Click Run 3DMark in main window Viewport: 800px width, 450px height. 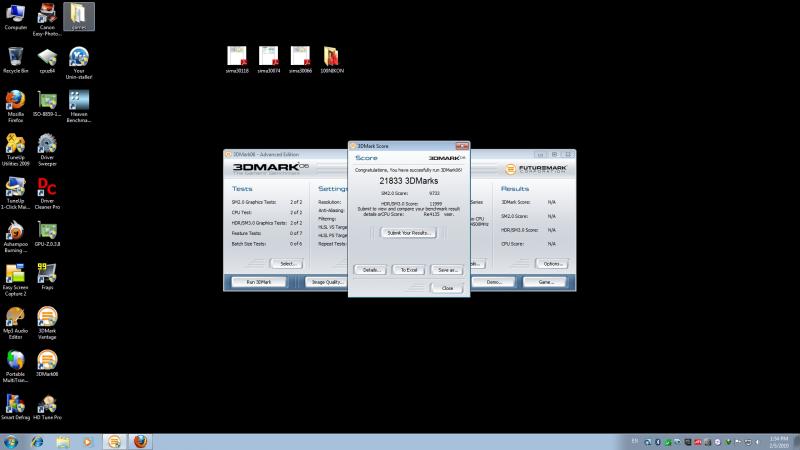[x=259, y=282]
